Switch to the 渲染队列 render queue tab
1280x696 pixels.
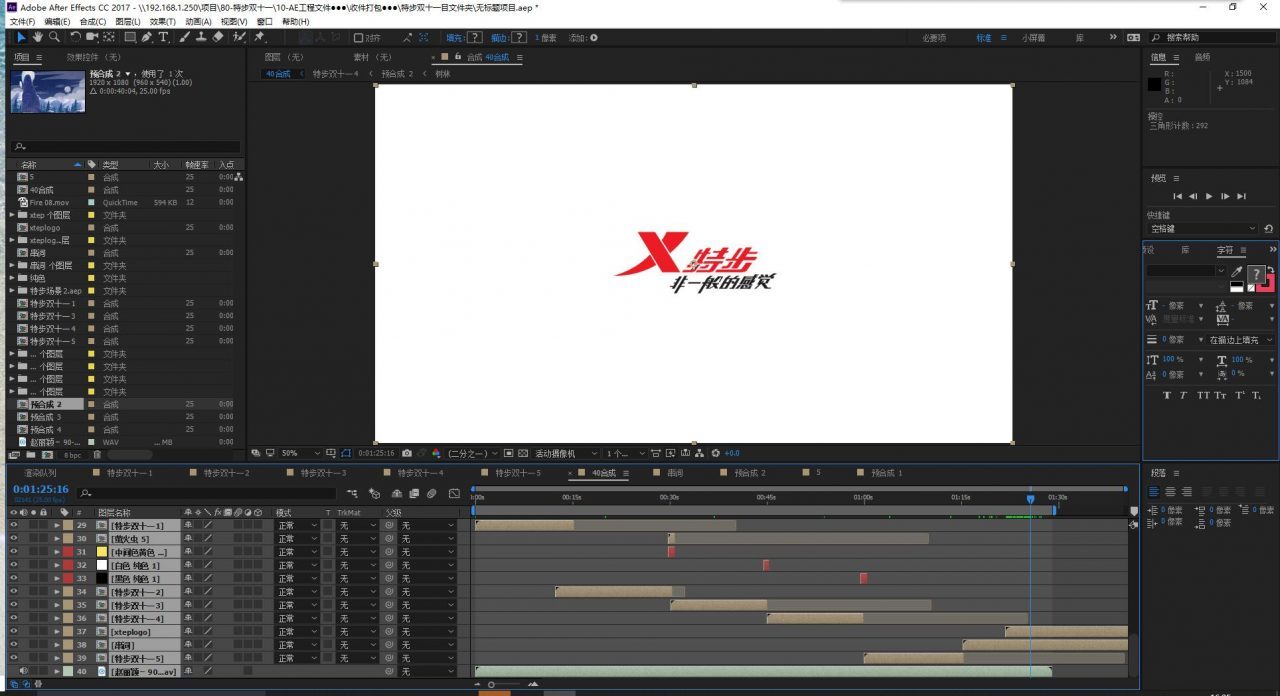42,472
